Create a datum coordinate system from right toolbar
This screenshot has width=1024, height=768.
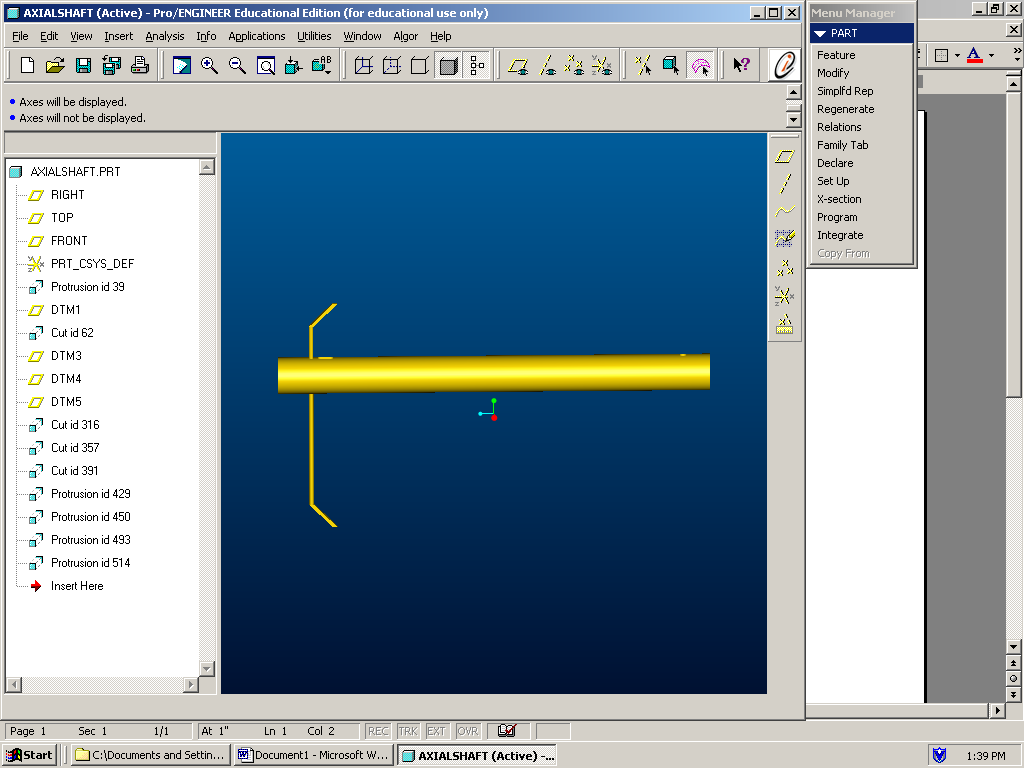coord(784,296)
